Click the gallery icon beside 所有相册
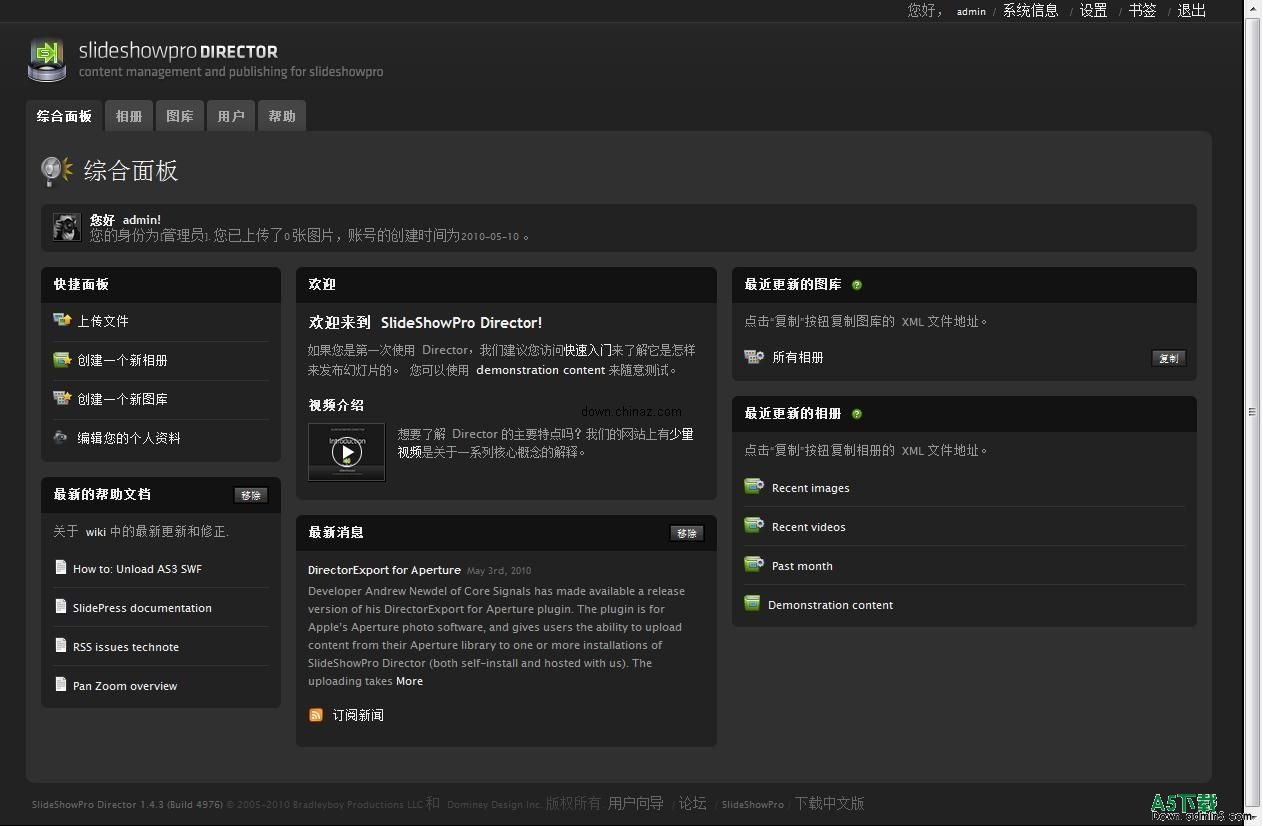Screen dimensions: 1263x826 click(754, 356)
